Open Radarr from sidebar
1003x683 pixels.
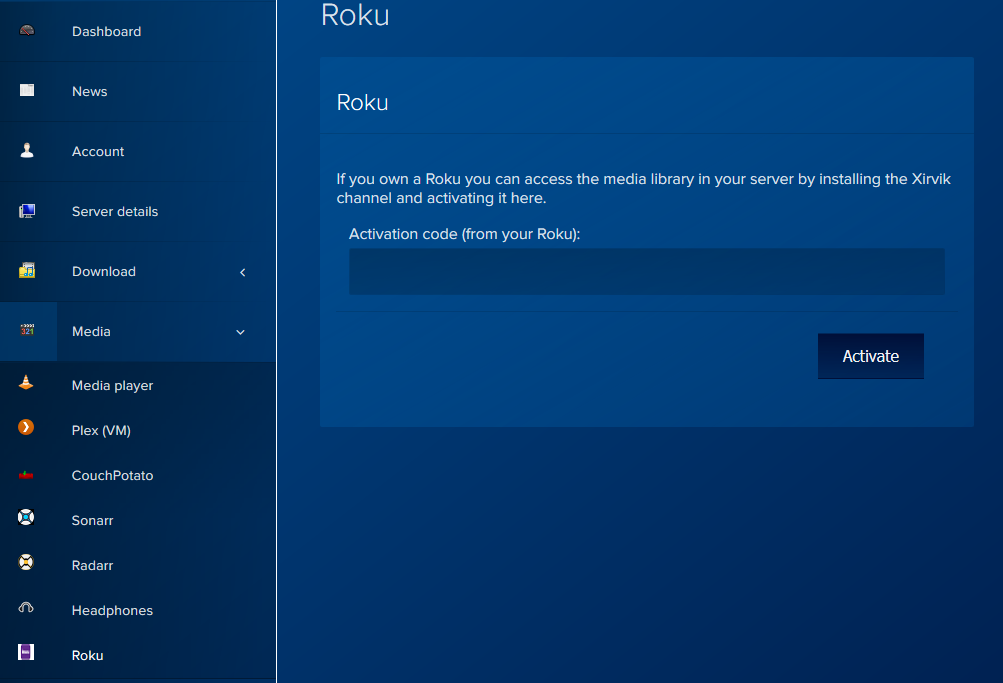click(92, 565)
